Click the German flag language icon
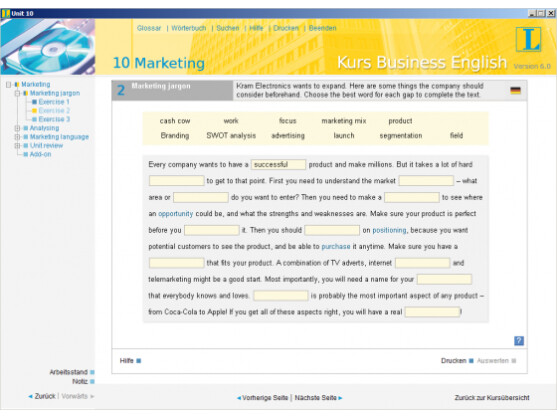This screenshot has width=557, height=418. click(x=515, y=91)
